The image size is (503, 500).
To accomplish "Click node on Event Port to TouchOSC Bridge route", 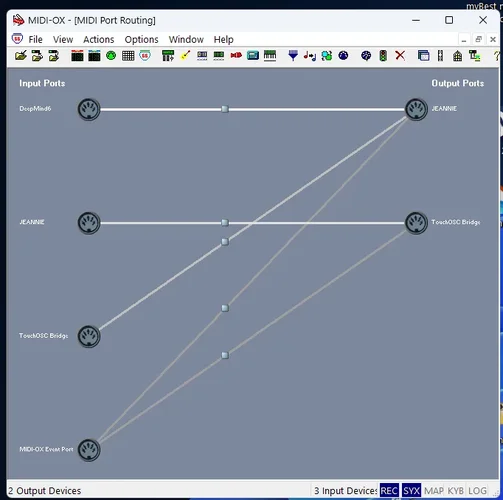I will (x=225, y=355).
